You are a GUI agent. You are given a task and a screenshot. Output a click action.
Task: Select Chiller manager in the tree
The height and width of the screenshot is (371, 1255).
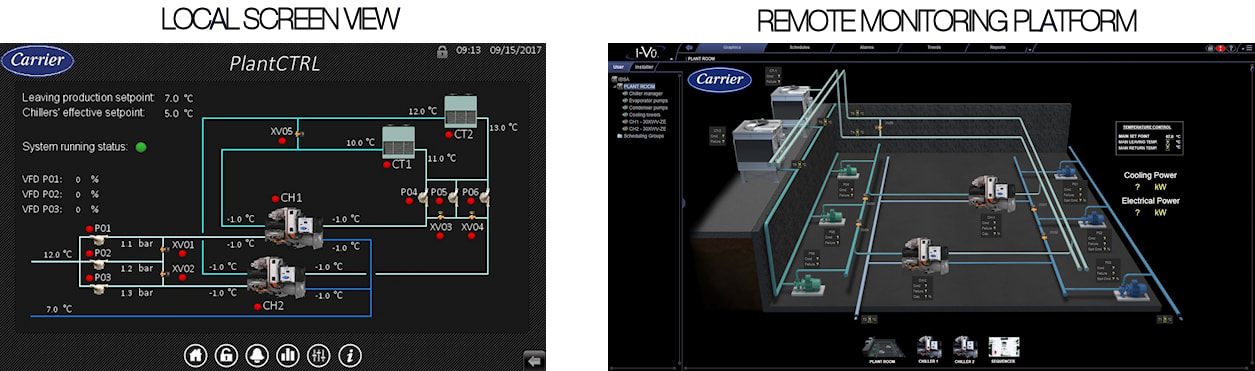645,94
